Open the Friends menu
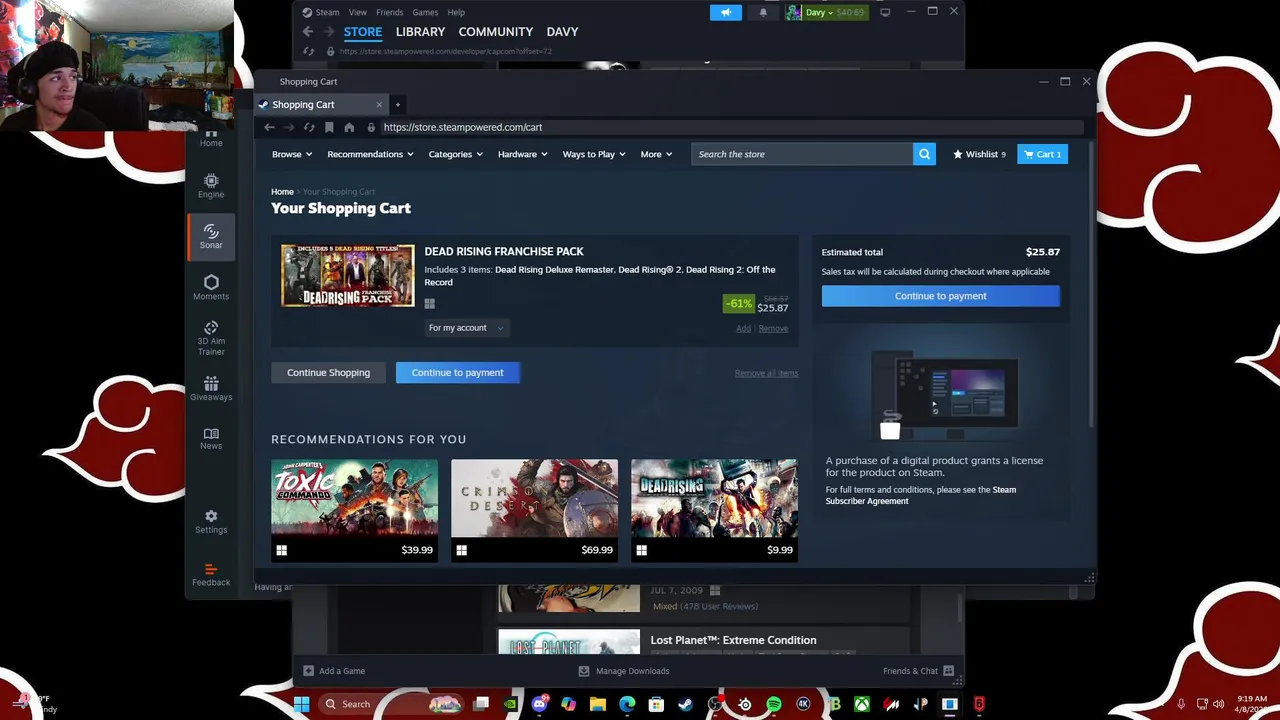 (389, 12)
